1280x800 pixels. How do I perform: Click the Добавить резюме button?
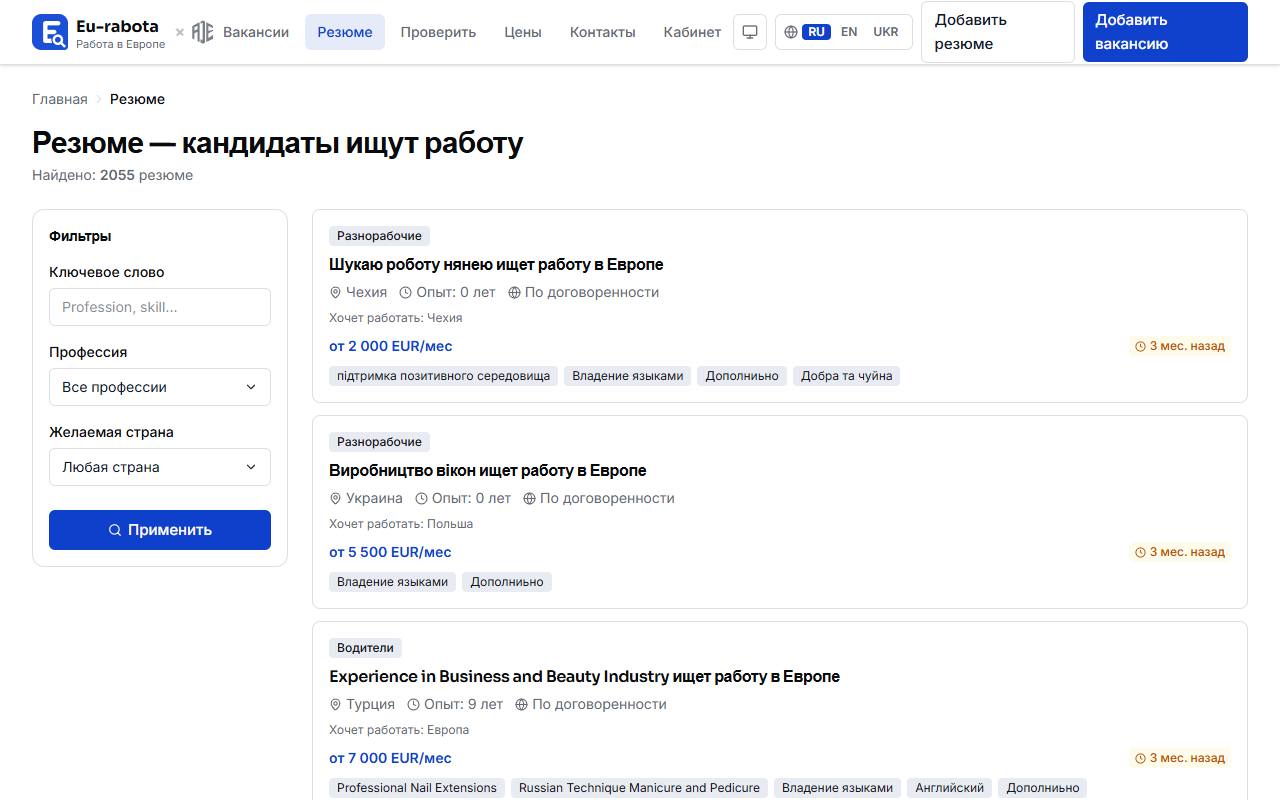998,32
